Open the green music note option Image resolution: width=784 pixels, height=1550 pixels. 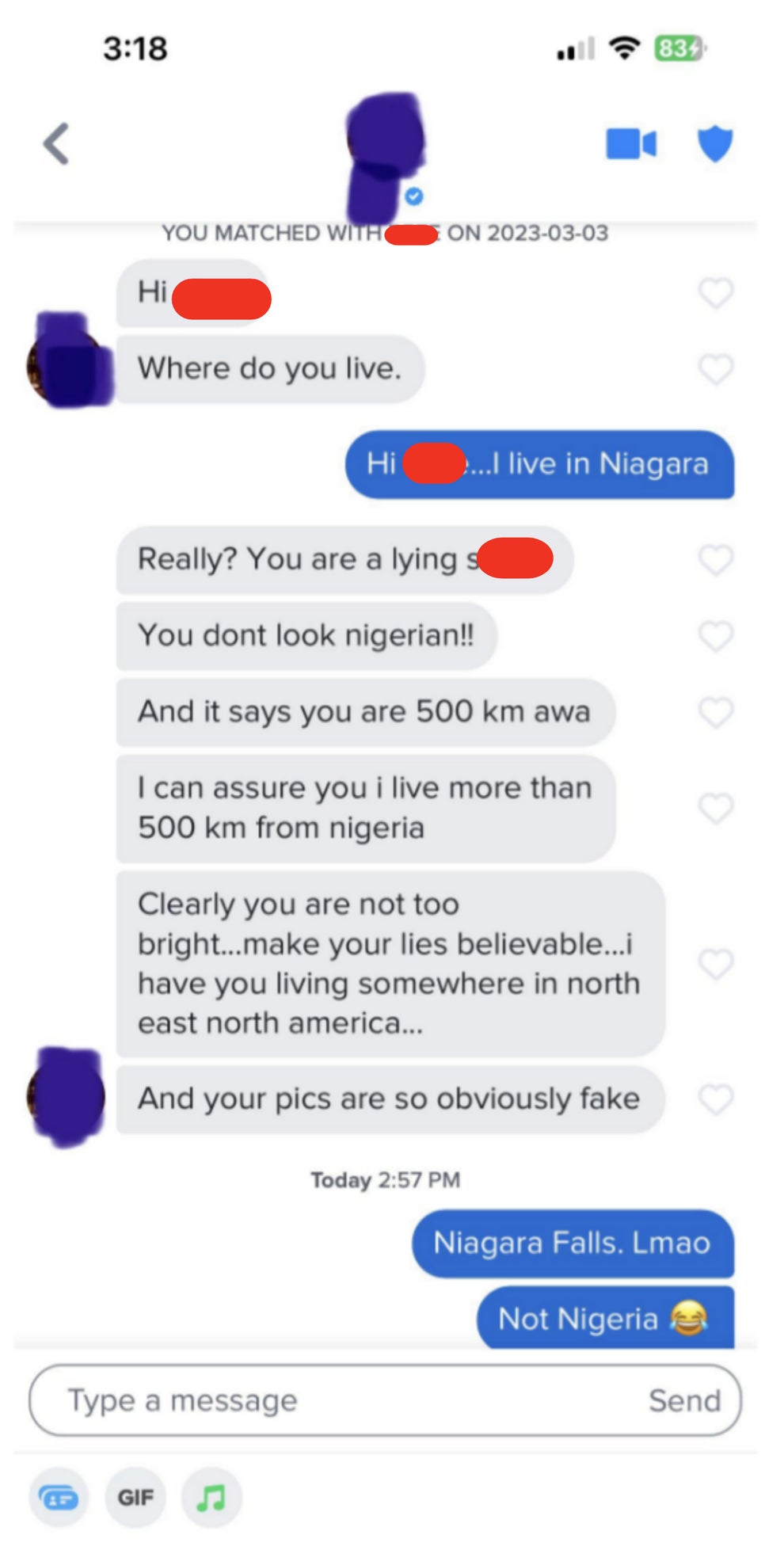tap(211, 1498)
